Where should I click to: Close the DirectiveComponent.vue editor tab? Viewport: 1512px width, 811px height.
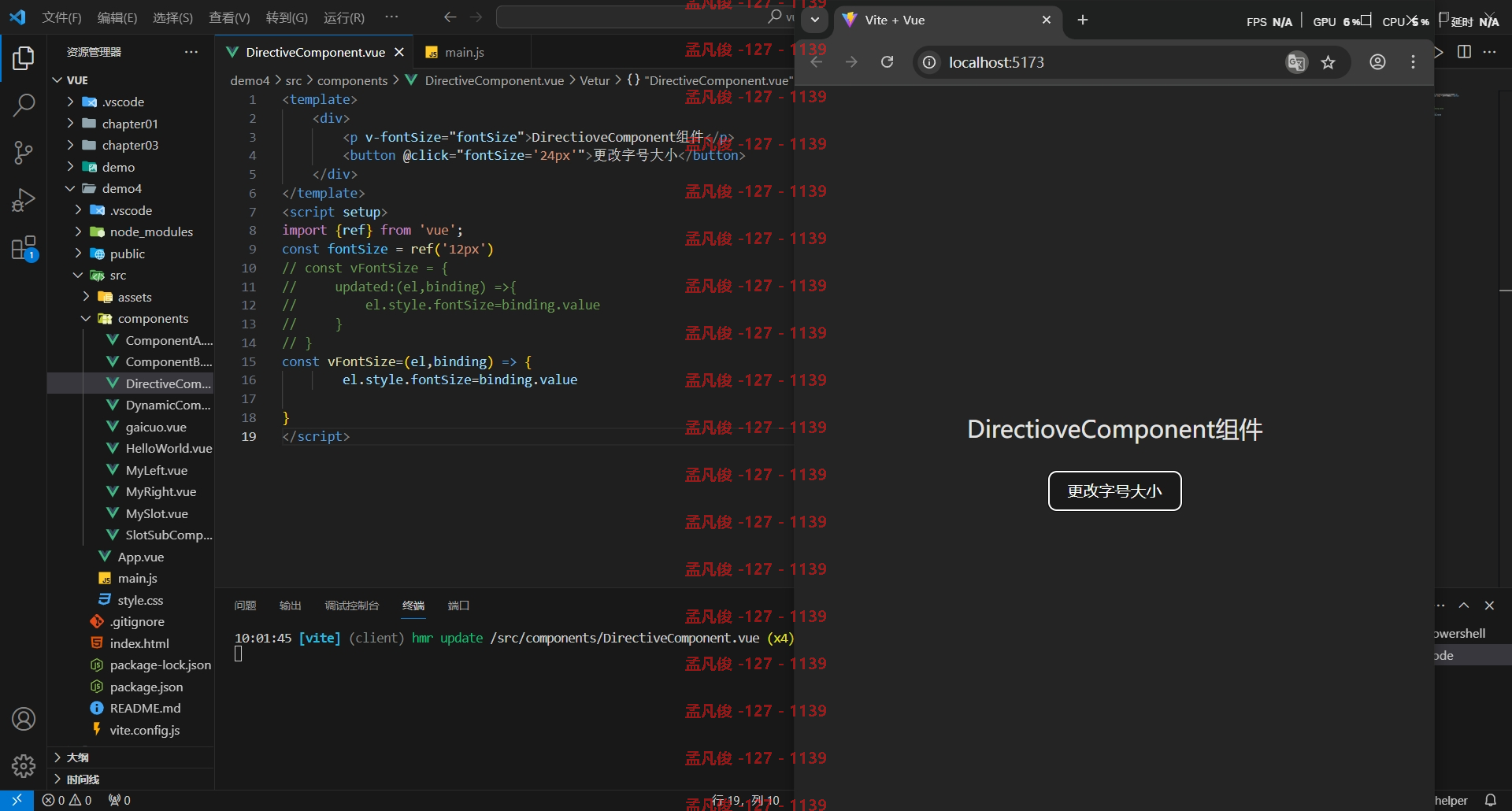pos(399,52)
